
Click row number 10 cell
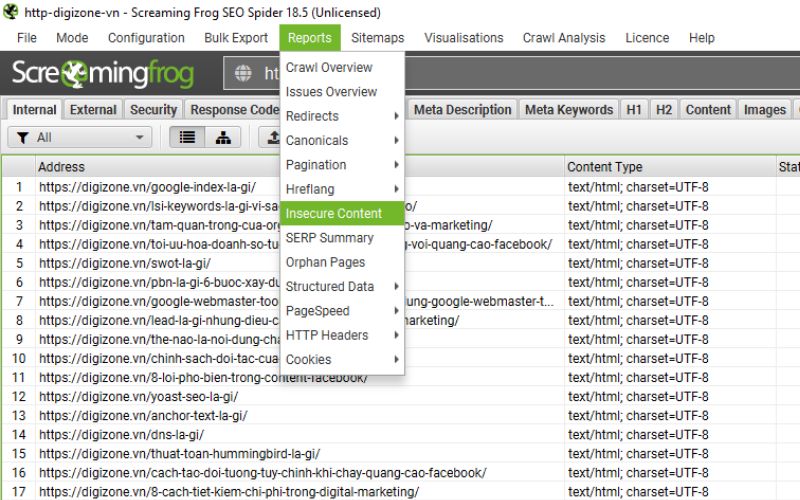click(19, 358)
